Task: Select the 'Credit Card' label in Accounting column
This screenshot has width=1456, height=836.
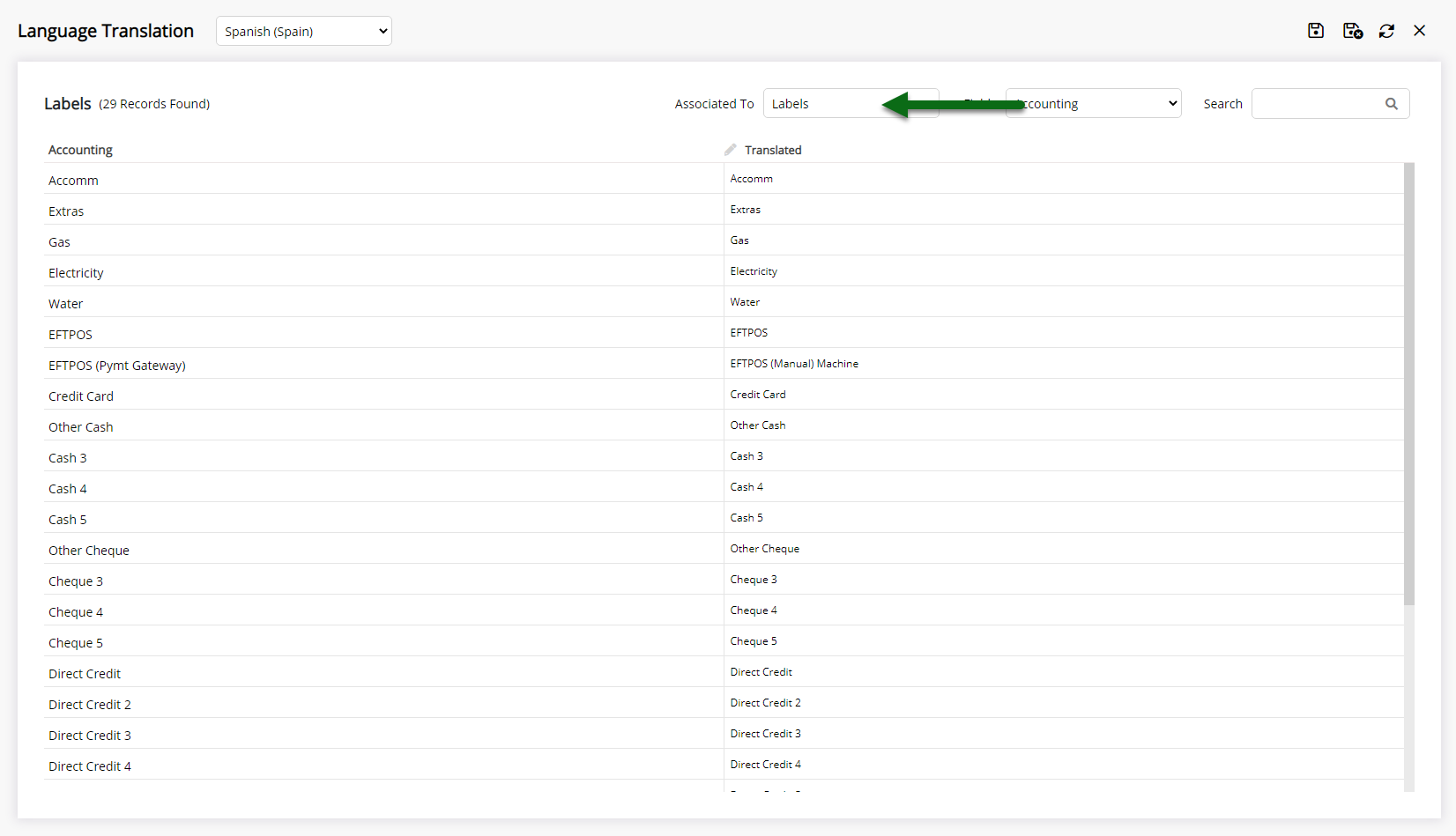Action: click(x=81, y=396)
